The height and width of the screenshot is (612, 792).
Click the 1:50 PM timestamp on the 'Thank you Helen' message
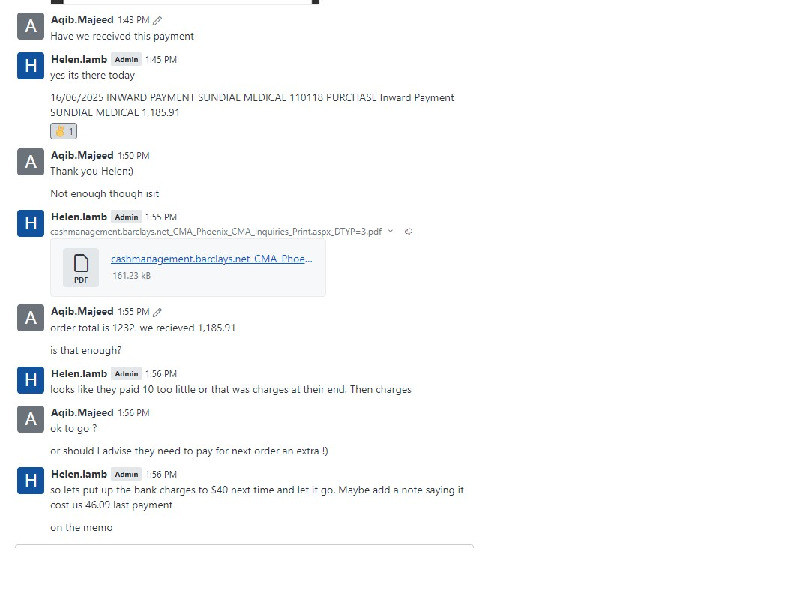point(133,156)
